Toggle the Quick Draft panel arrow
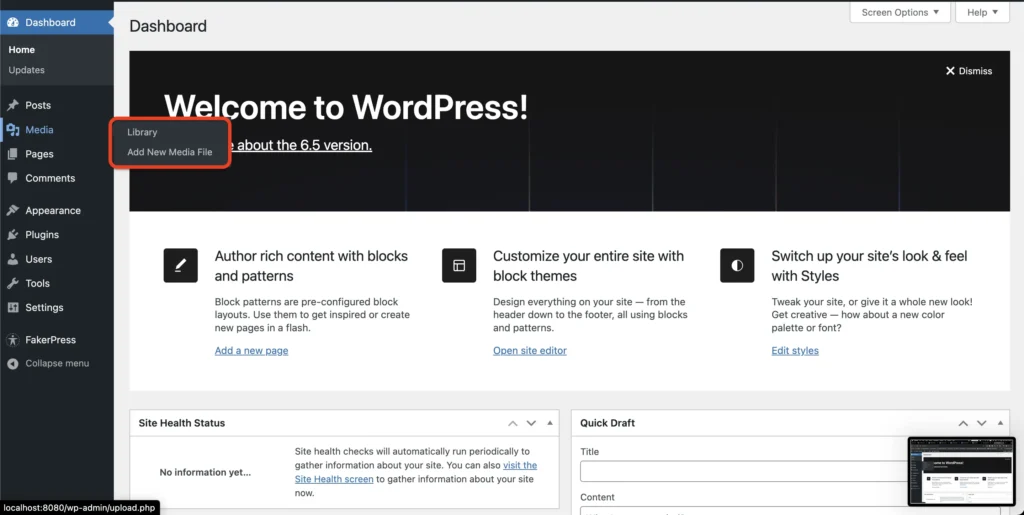1024x515 pixels. pyautogui.click(x=1003, y=423)
